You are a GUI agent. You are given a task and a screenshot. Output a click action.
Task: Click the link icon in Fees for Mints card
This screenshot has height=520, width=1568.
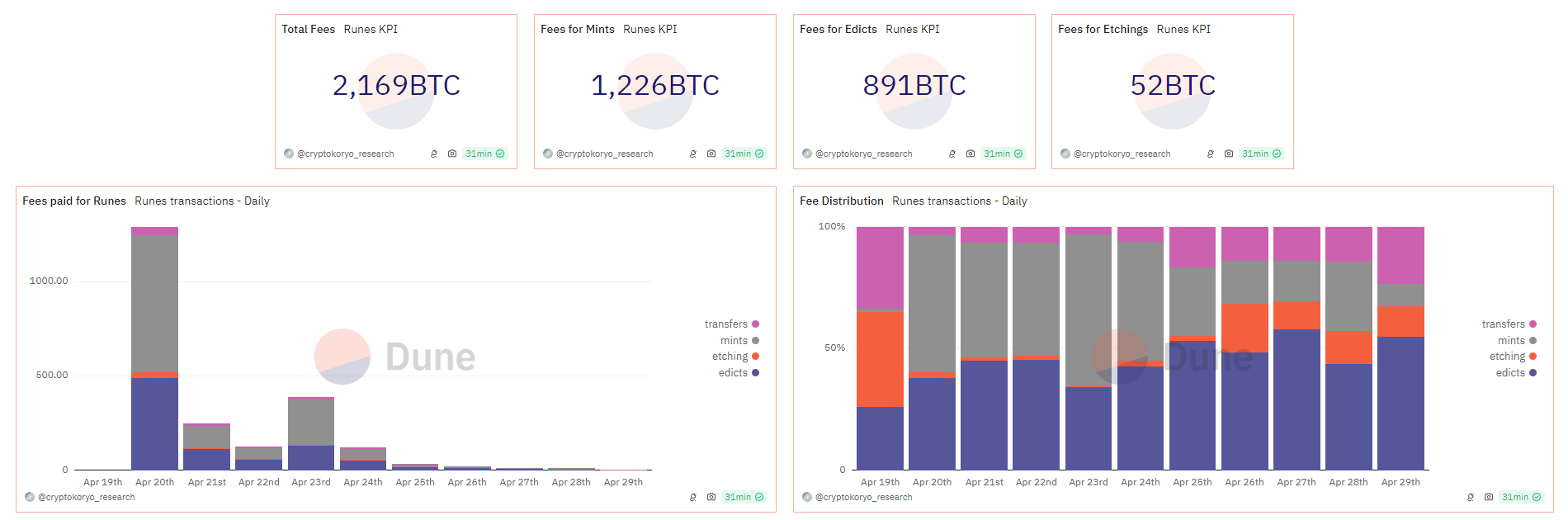click(x=693, y=154)
